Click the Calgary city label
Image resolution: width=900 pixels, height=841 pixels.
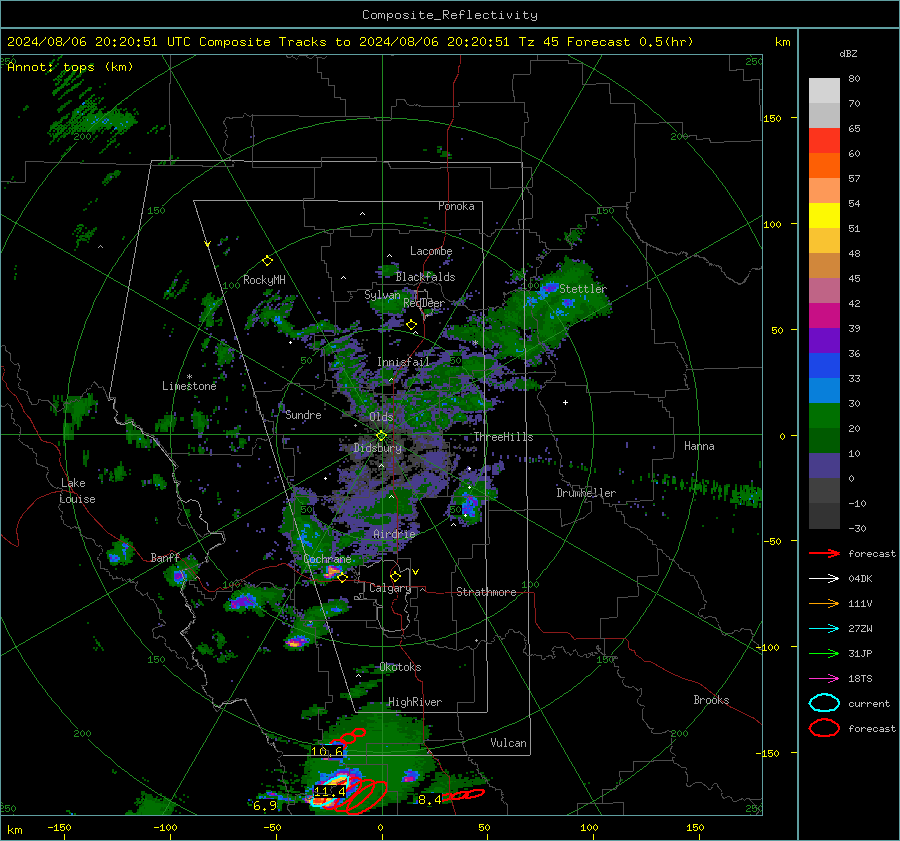(390, 588)
